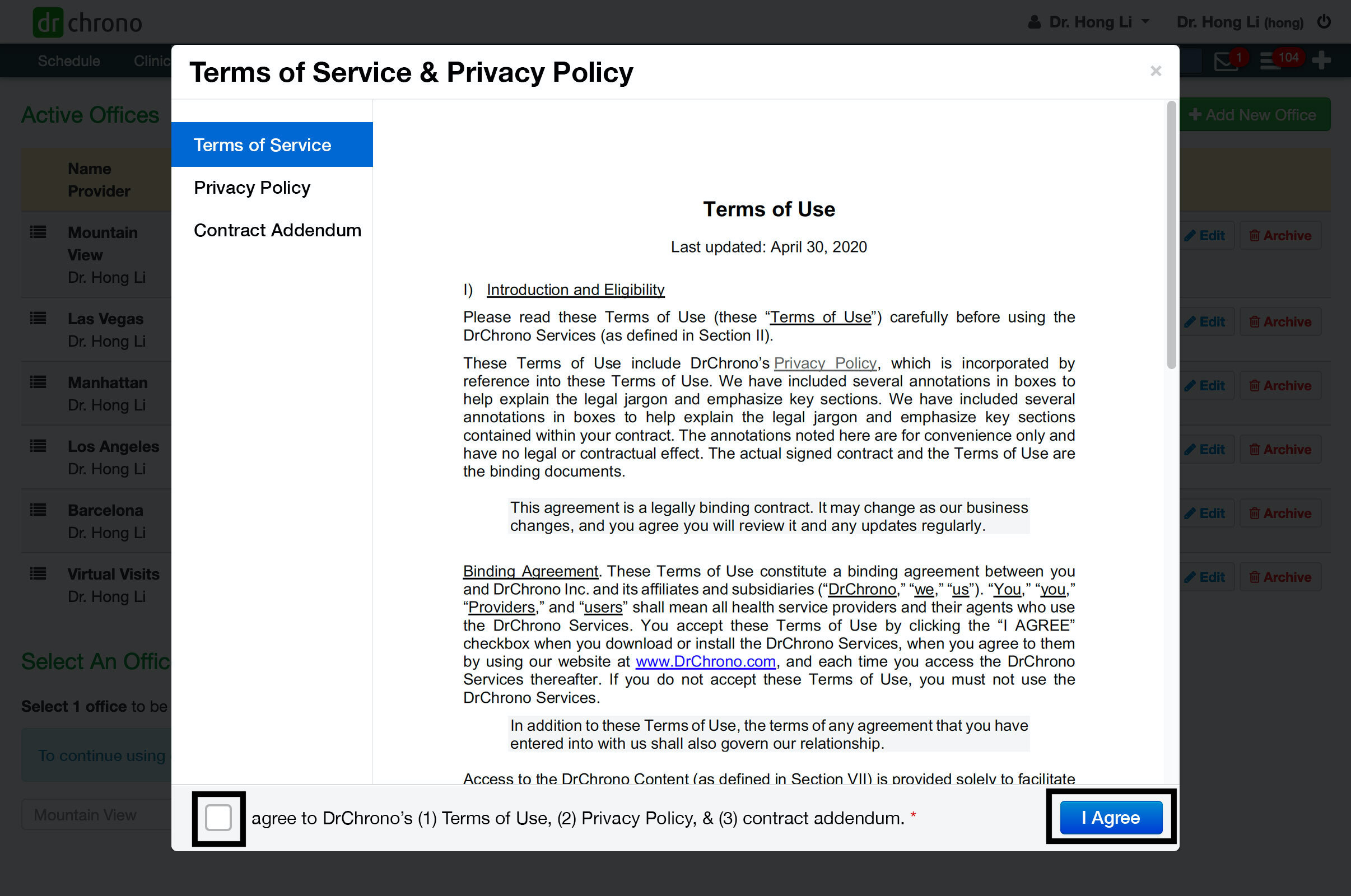Click the Schedule navigation icon
1351x896 pixels.
[68, 61]
